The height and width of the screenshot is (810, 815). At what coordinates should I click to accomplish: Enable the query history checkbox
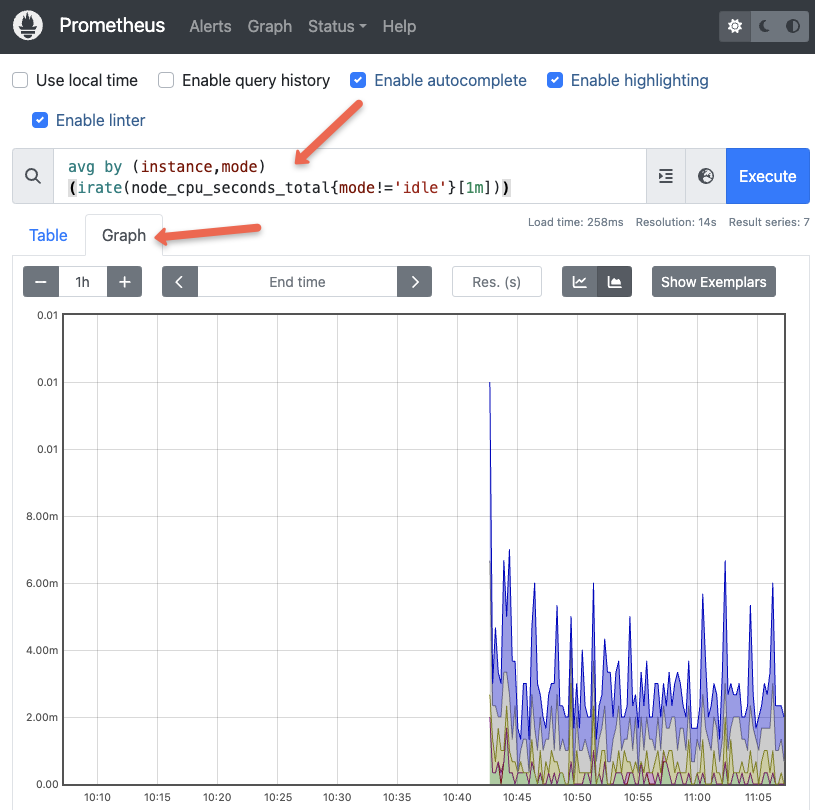165,80
